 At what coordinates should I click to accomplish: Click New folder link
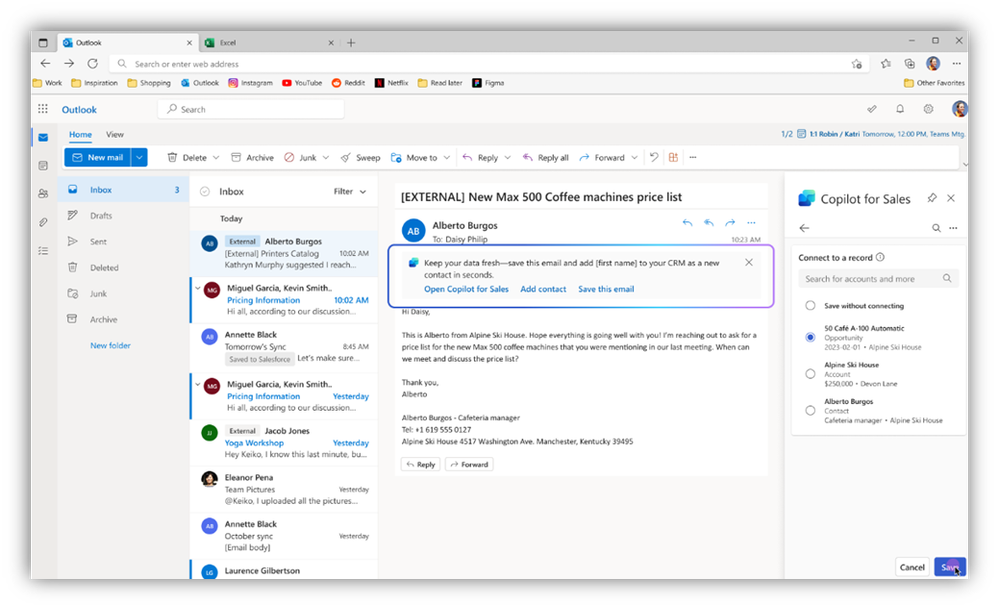(x=110, y=345)
